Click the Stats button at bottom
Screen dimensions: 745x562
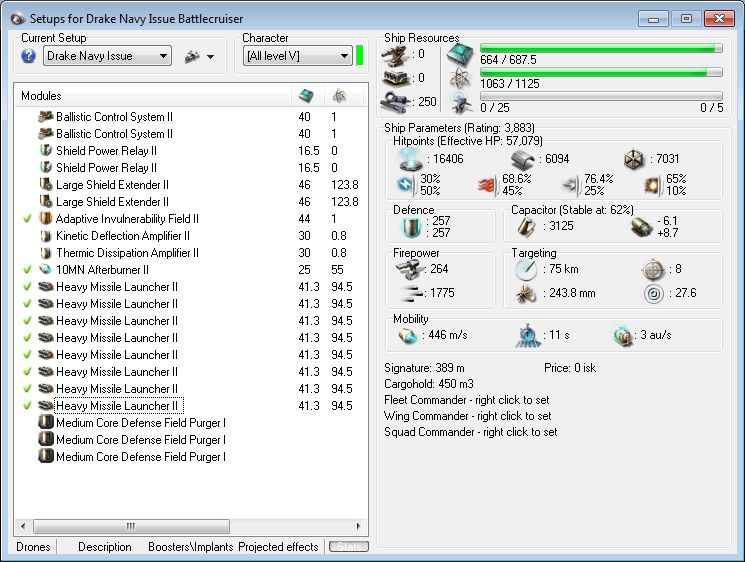pyautogui.click(x=349, y=547)
